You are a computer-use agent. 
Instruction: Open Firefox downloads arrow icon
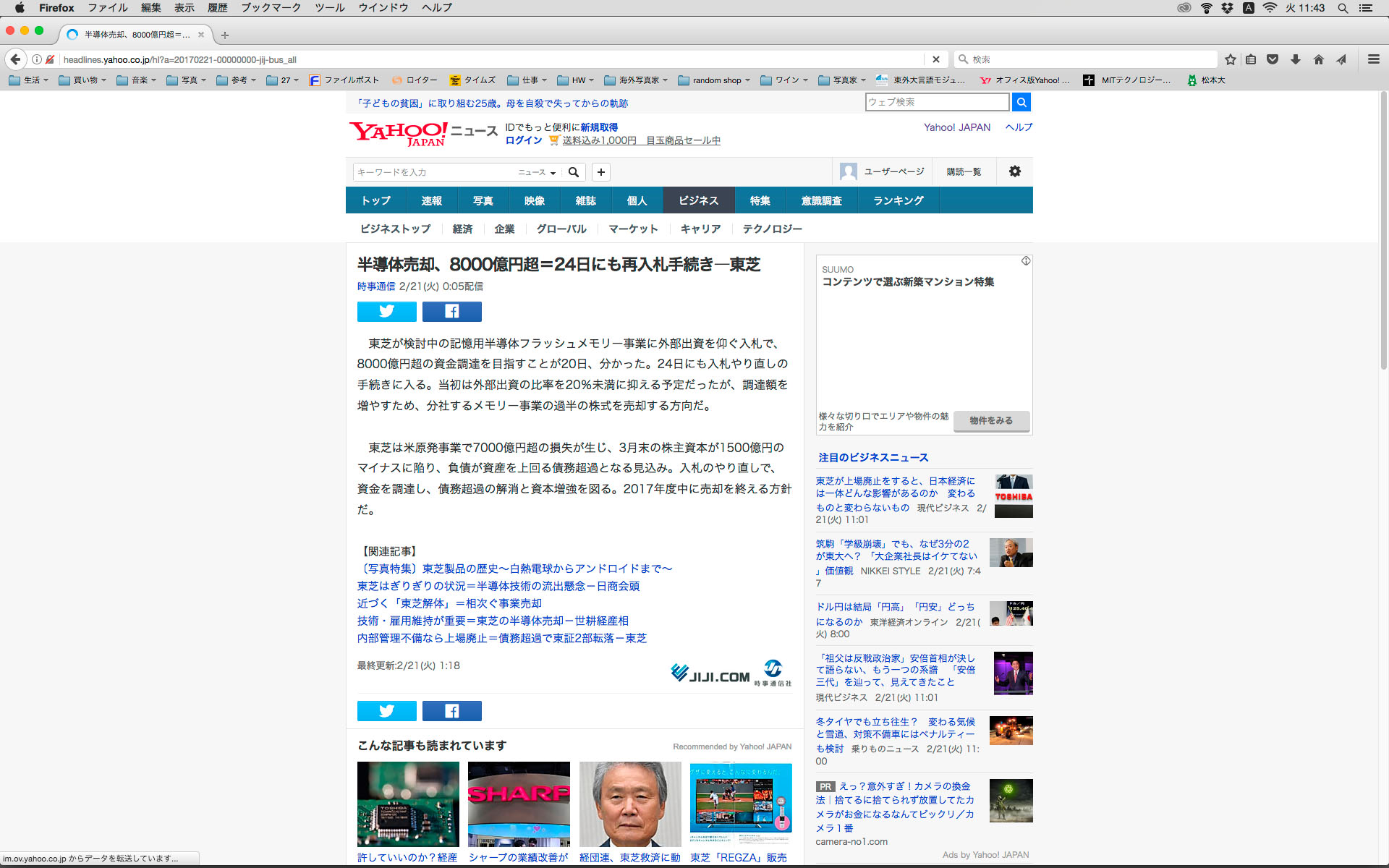1295,59
